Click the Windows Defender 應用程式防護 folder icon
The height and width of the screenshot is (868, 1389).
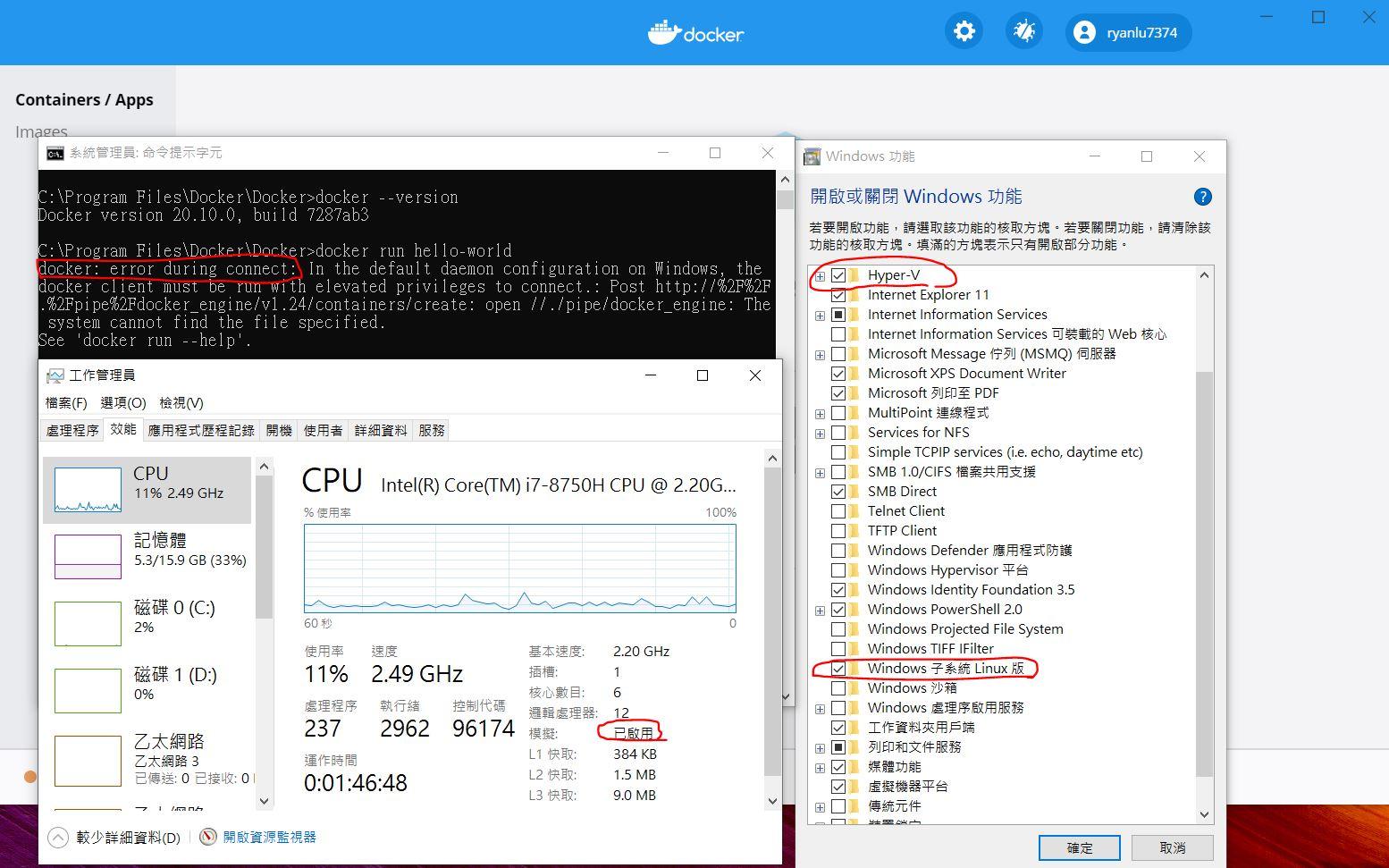coord(854,551)
